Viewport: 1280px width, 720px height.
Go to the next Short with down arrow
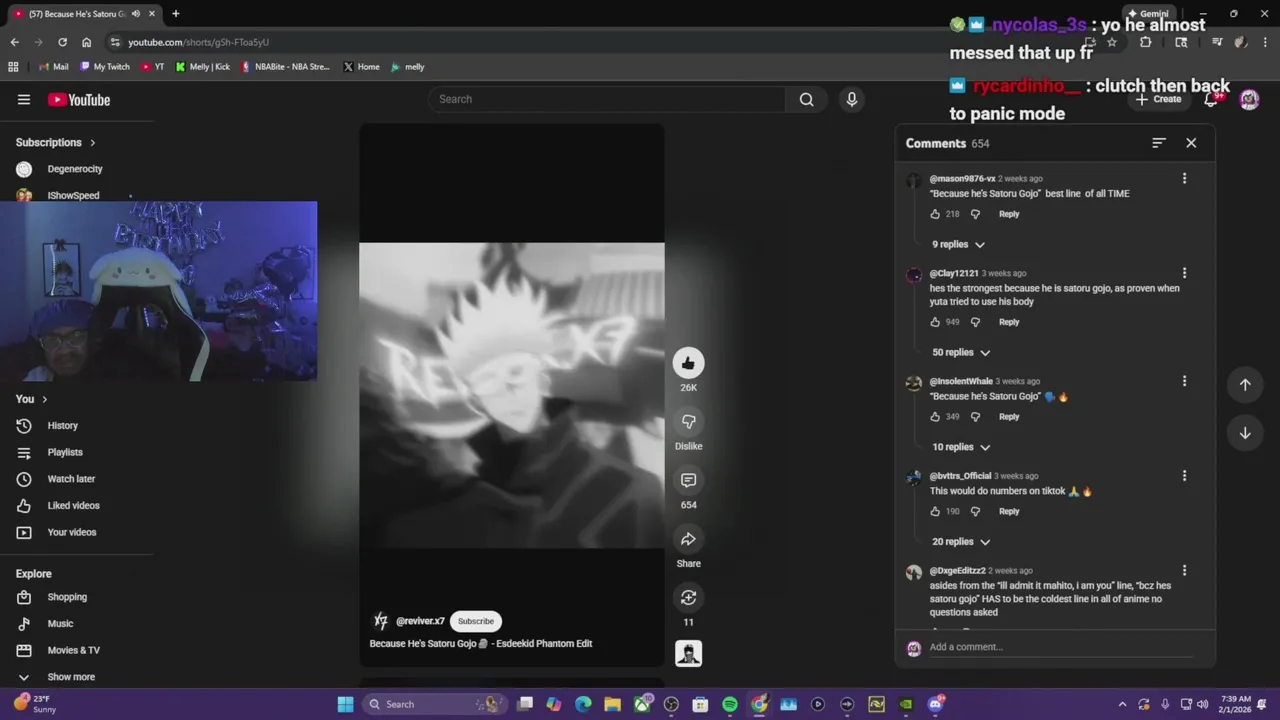pos(1245,433)
